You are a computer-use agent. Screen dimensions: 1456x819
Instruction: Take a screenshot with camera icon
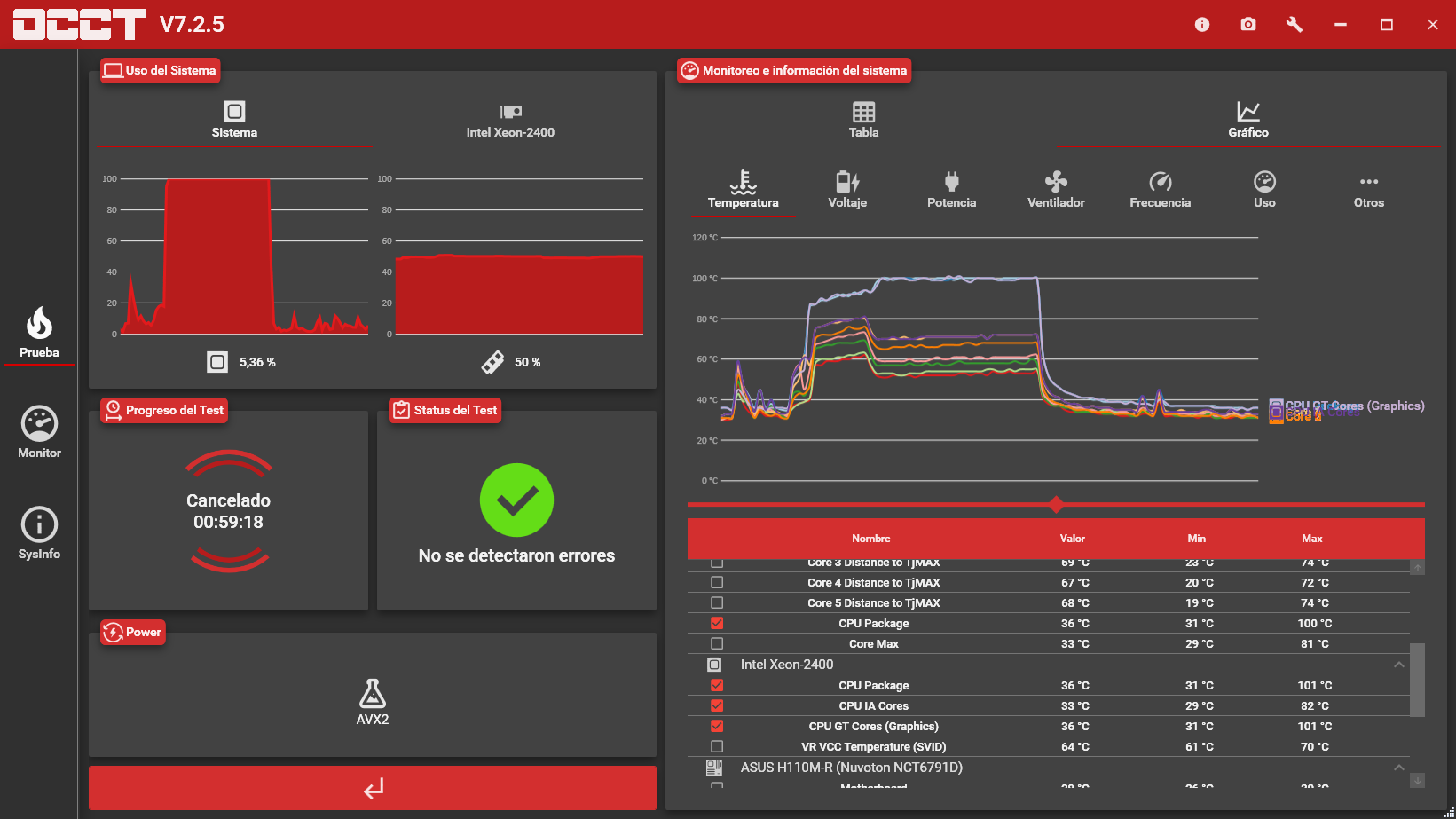coord(1248,25)
